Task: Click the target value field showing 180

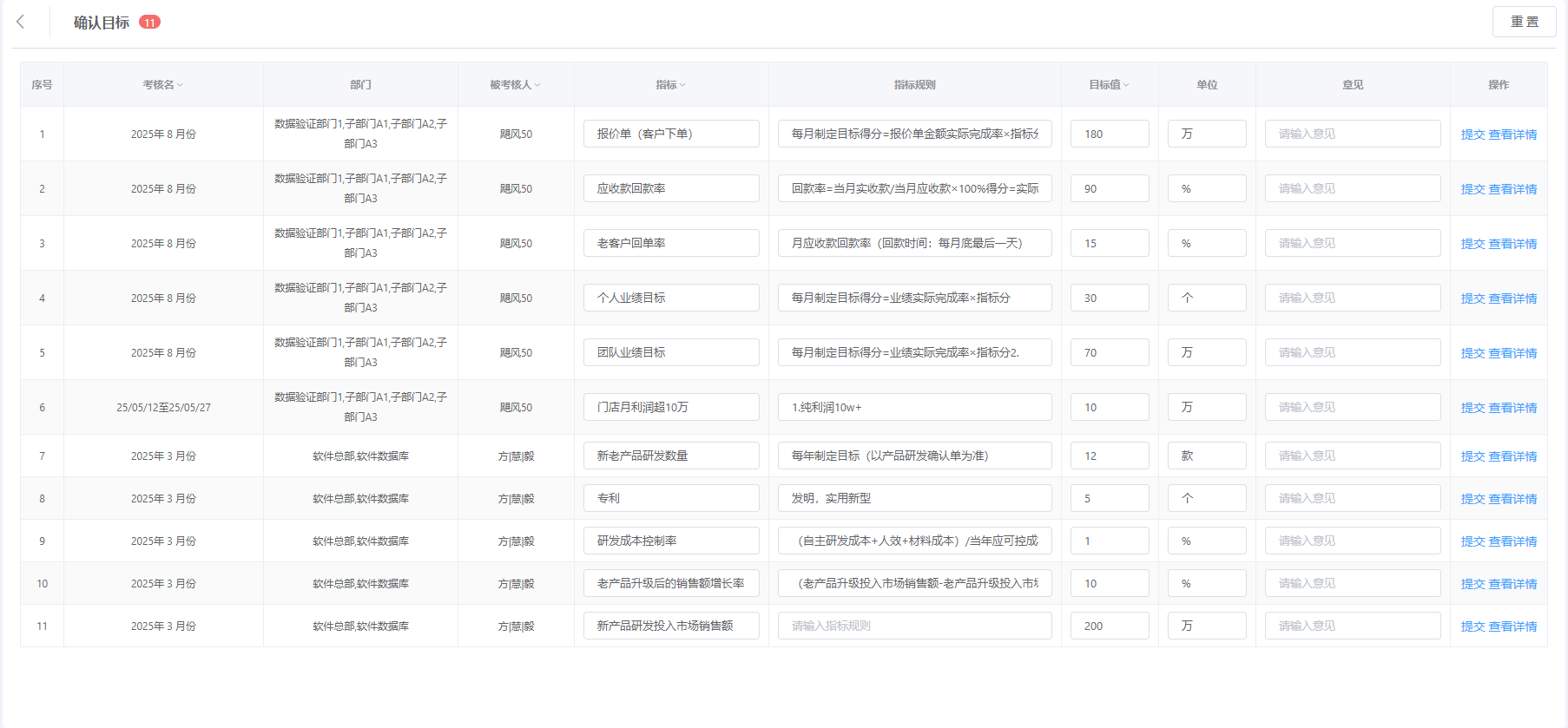Action: click(x=1110, y=134)
